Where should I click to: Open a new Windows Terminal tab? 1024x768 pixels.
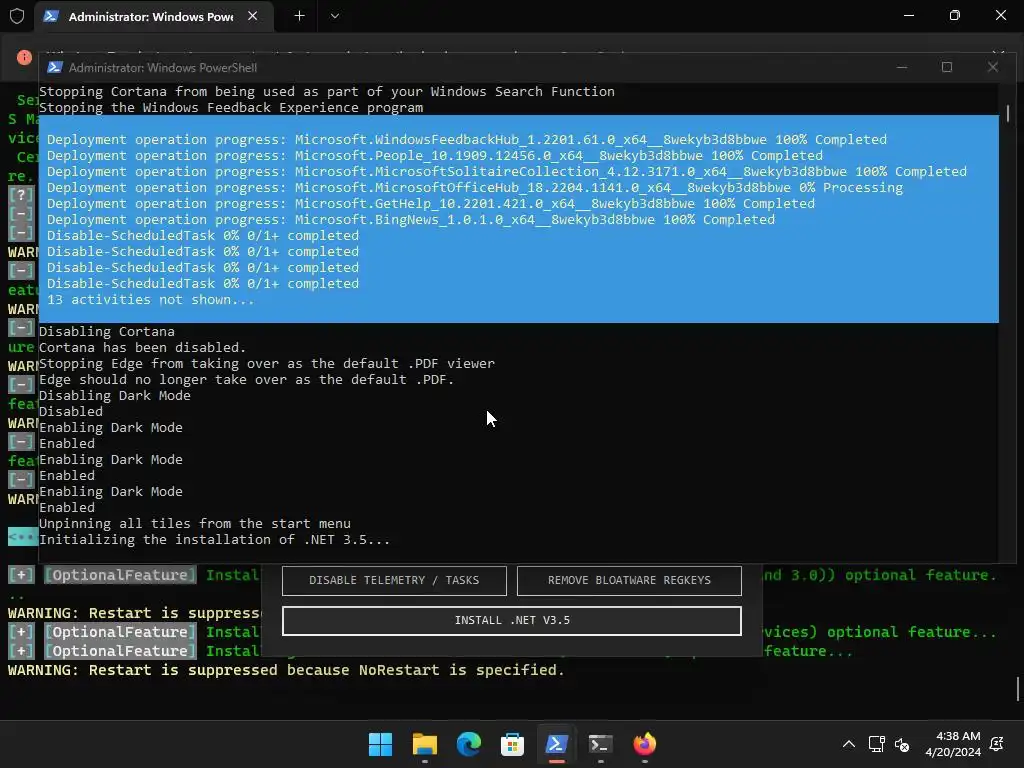(x=299, y=16)
